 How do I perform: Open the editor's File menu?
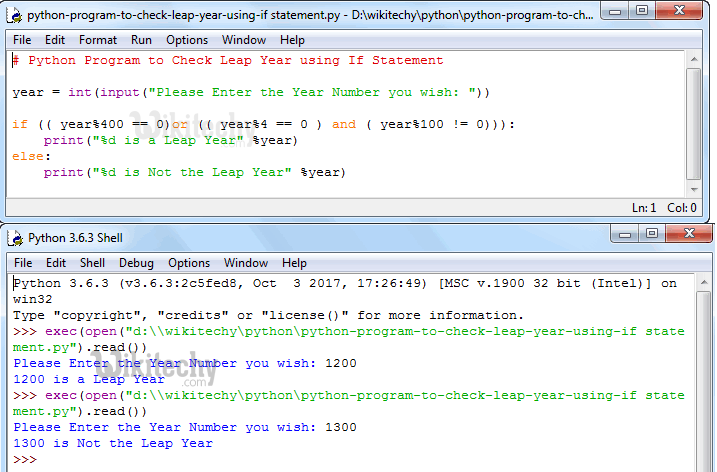22,40
